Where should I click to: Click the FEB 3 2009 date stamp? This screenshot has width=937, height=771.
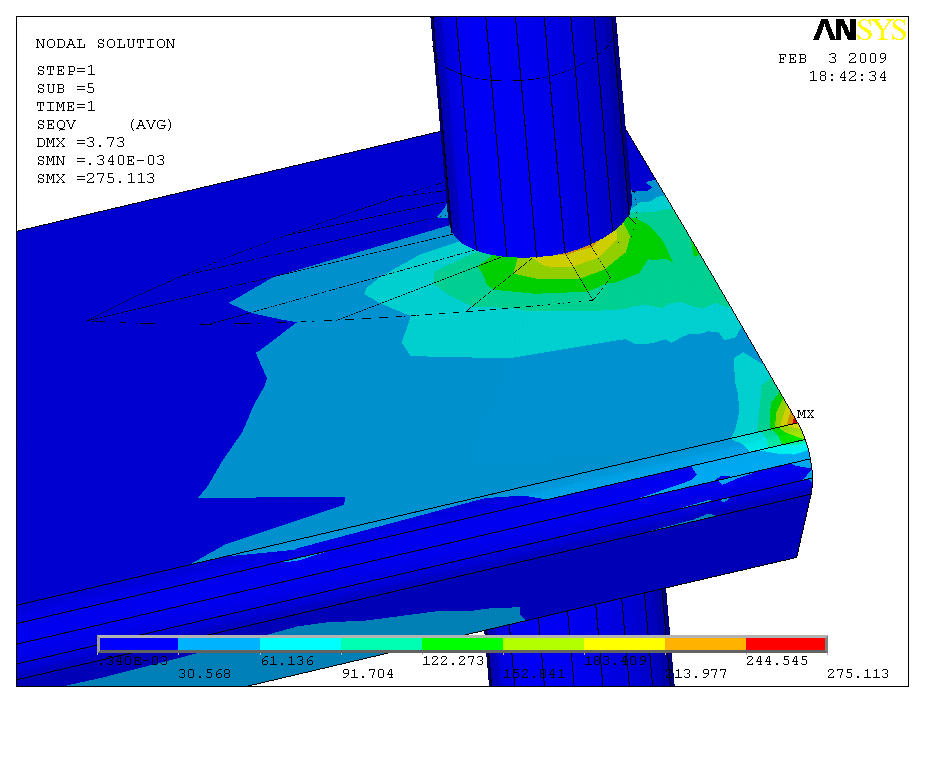coord(832,59)
